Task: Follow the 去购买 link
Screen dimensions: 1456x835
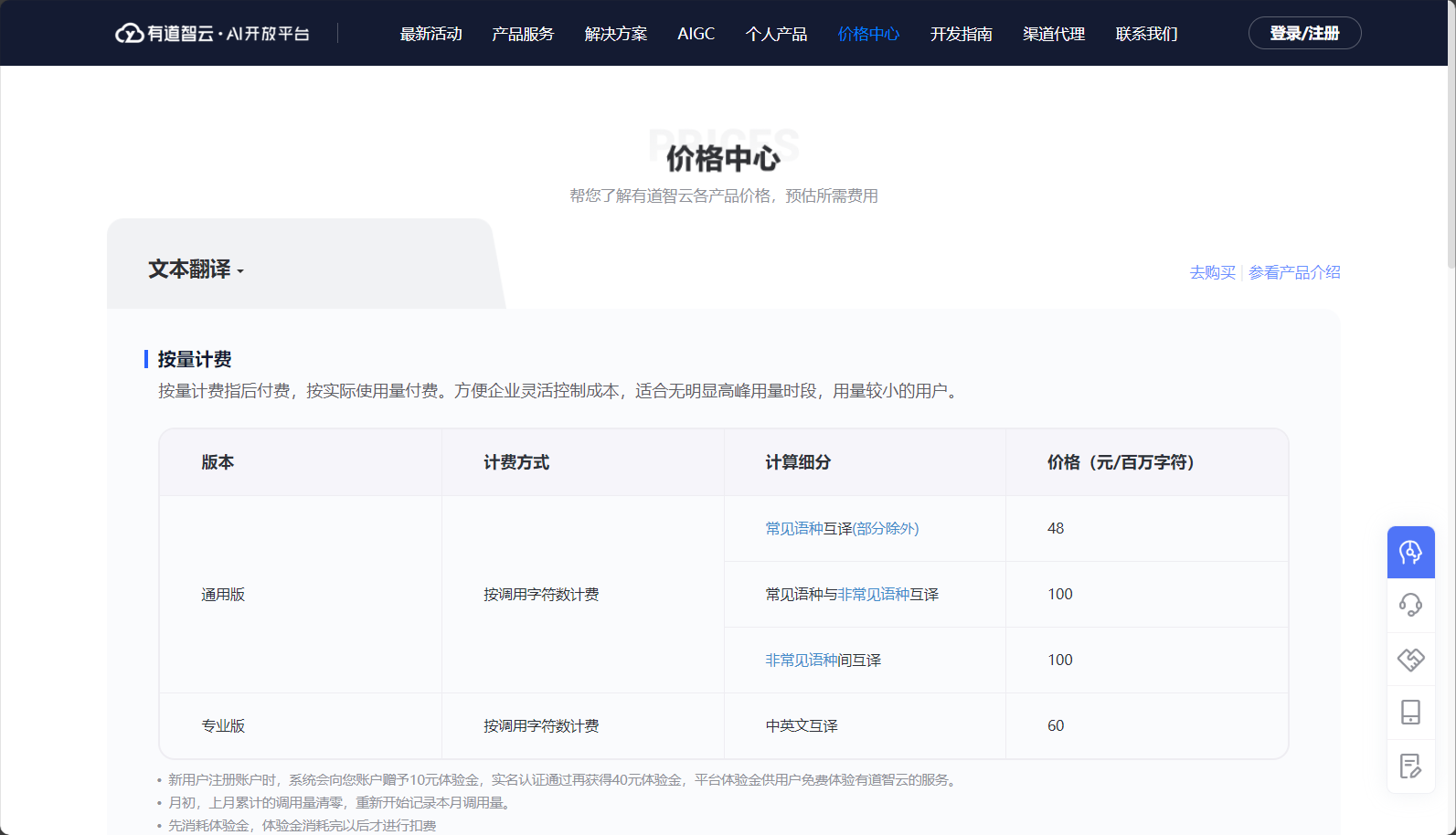Action: coord(1213,272)
